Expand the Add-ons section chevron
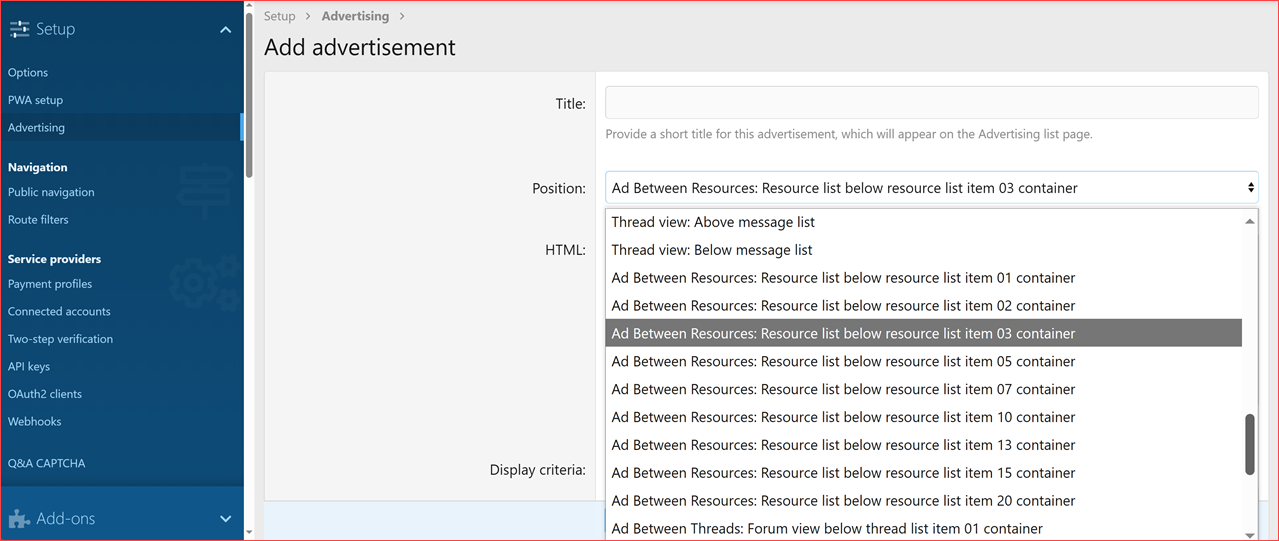 [225, 519]
